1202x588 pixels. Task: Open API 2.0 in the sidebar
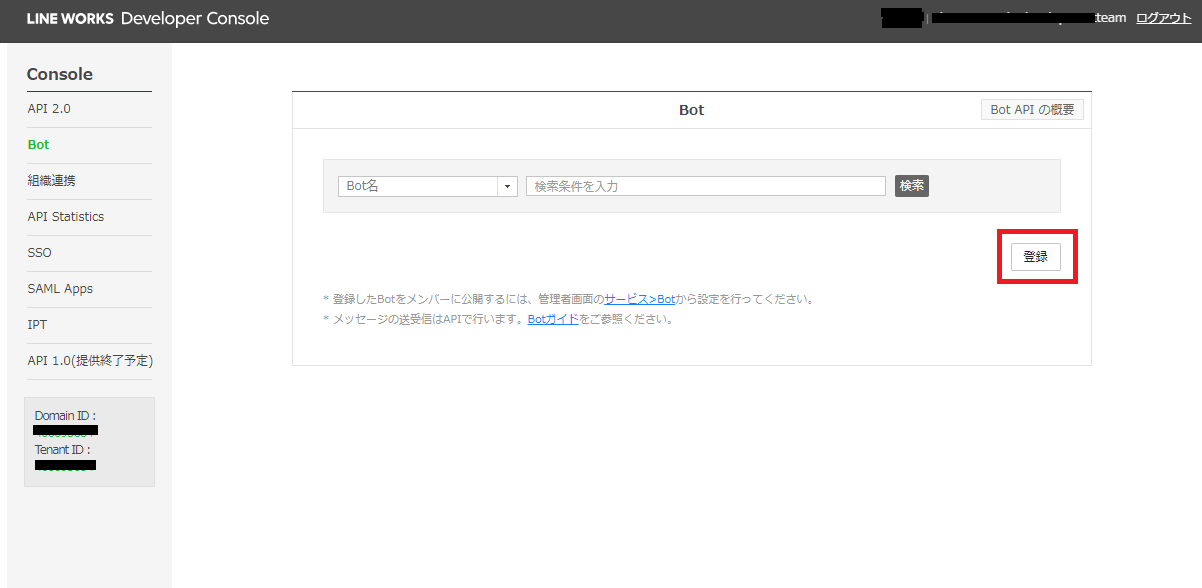point(49,109)
